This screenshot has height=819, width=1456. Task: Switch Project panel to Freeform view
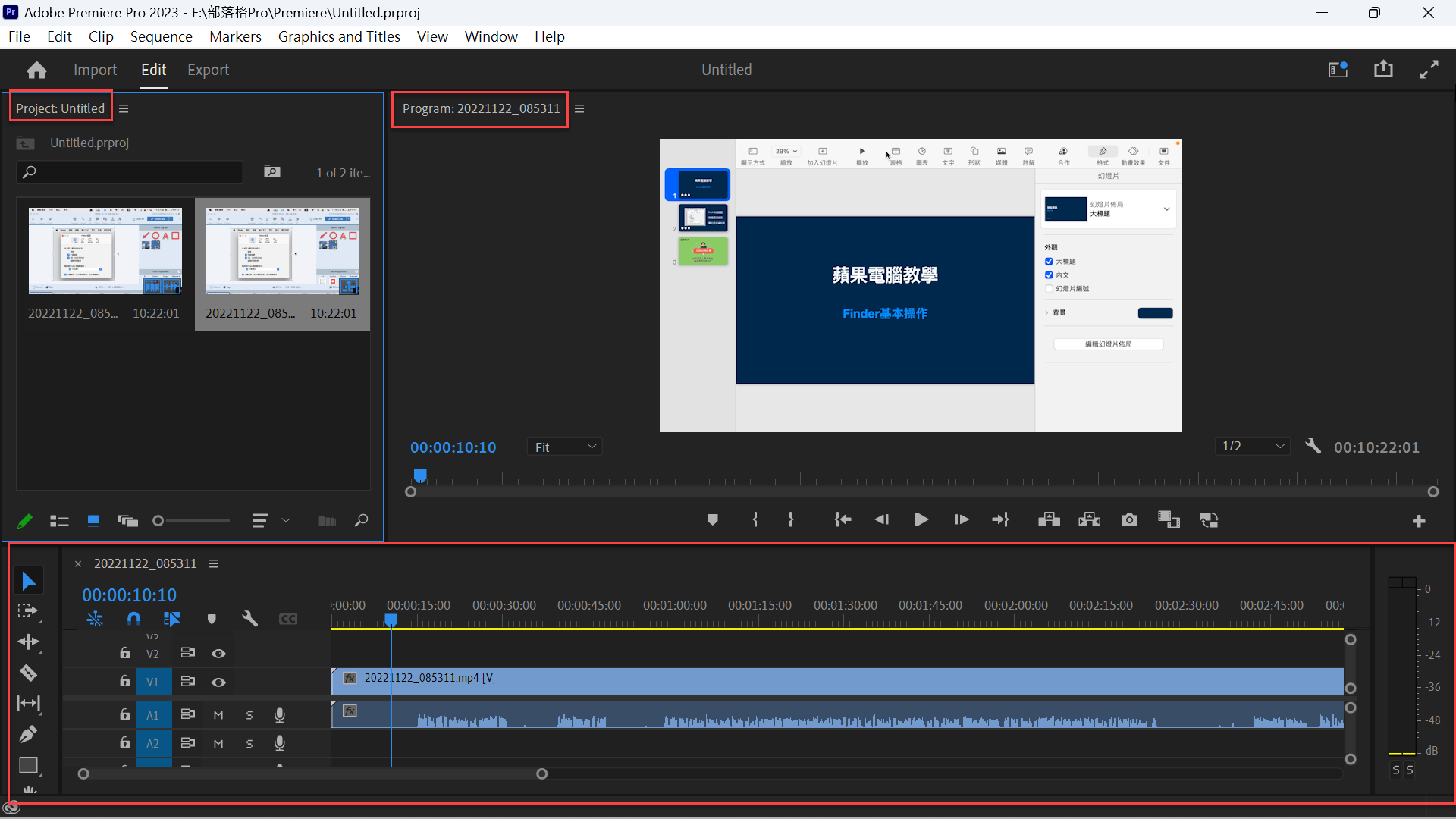[x=127, y=521]
